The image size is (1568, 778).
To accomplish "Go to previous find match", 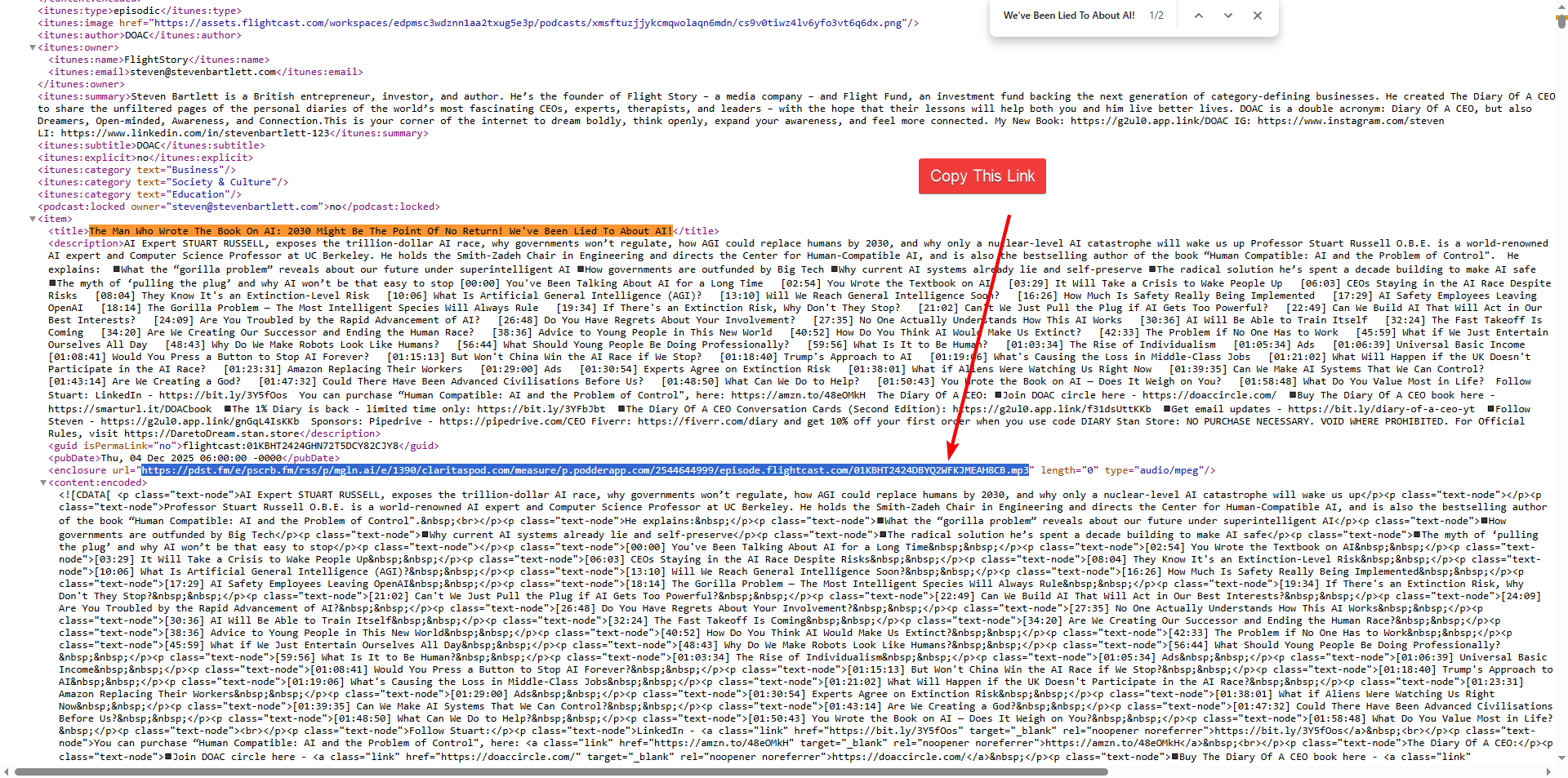I will (x=1198, y=16).
